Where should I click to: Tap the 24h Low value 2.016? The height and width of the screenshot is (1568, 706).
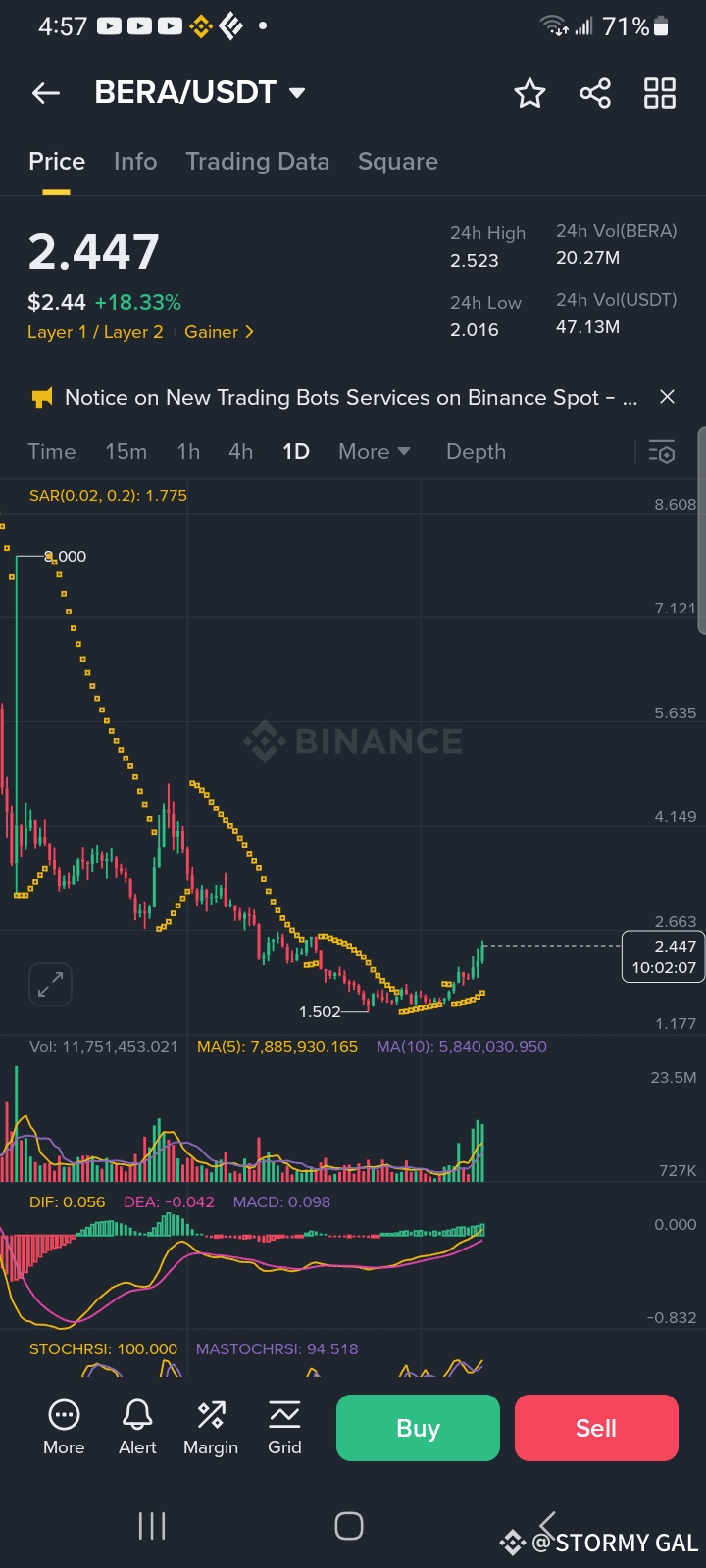pyautogui.click(x=475, y=330)
